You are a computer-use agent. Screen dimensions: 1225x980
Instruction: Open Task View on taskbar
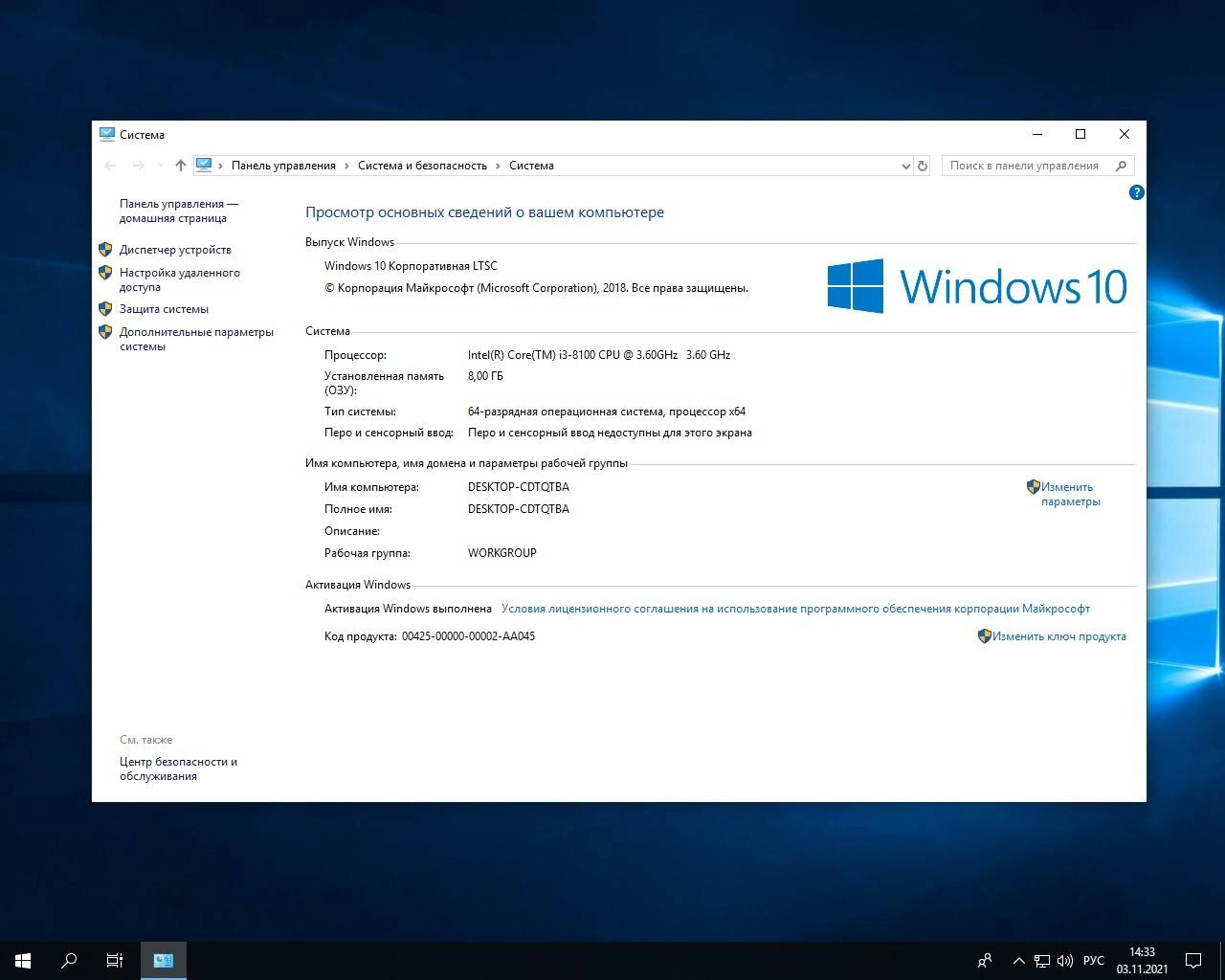[115, 961]
